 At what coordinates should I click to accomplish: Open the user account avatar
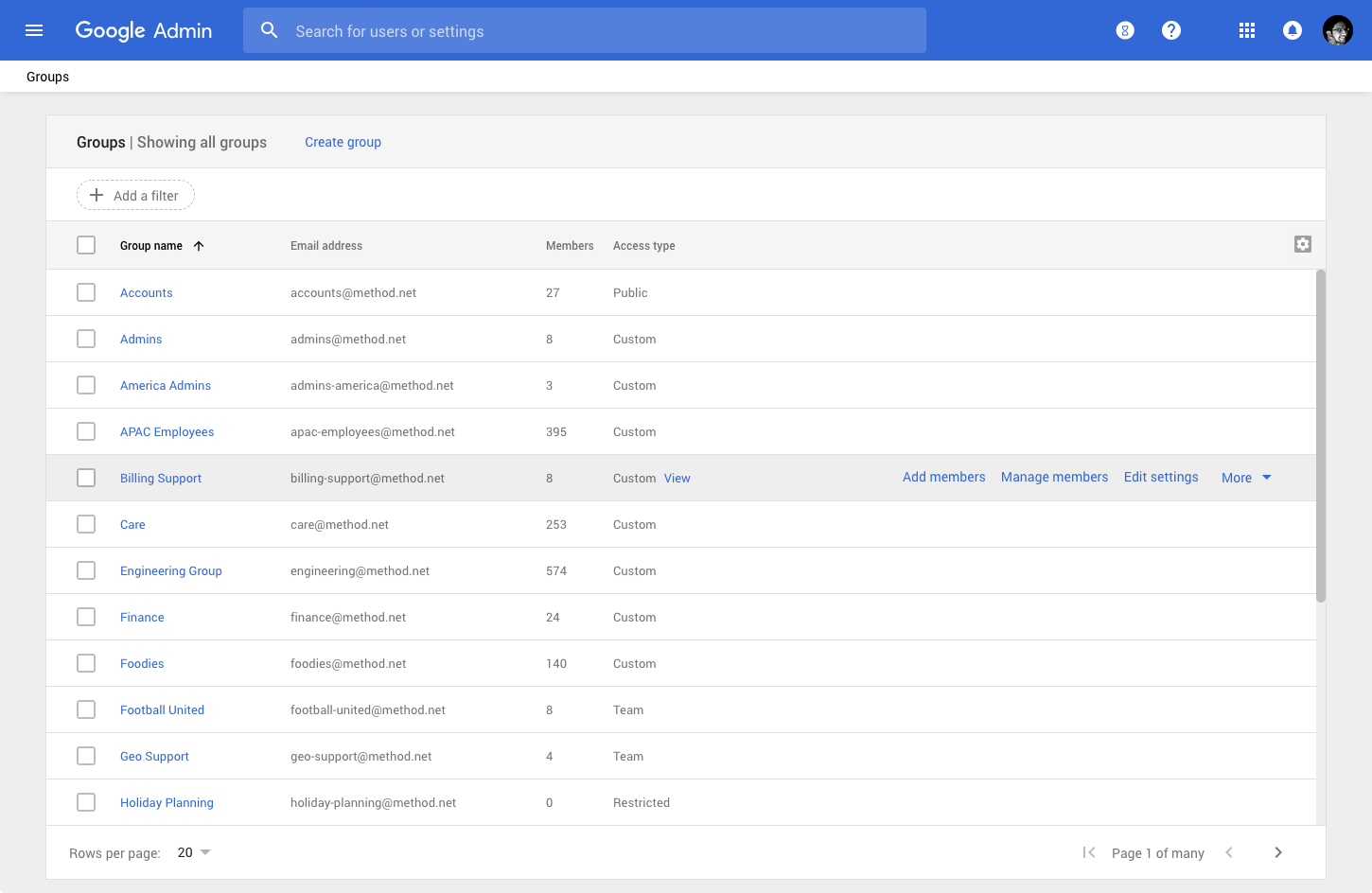(1337, 30)
